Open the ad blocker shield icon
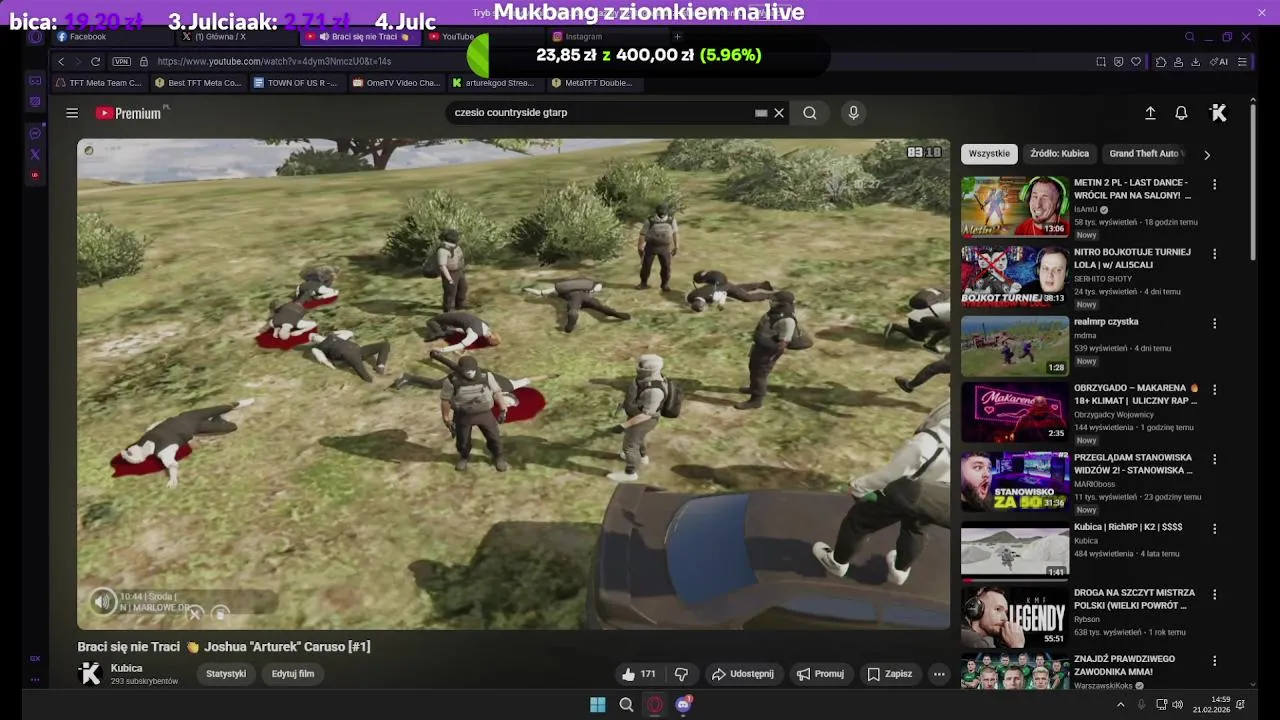The image size is (1280, 720). tap(1118, 61)
